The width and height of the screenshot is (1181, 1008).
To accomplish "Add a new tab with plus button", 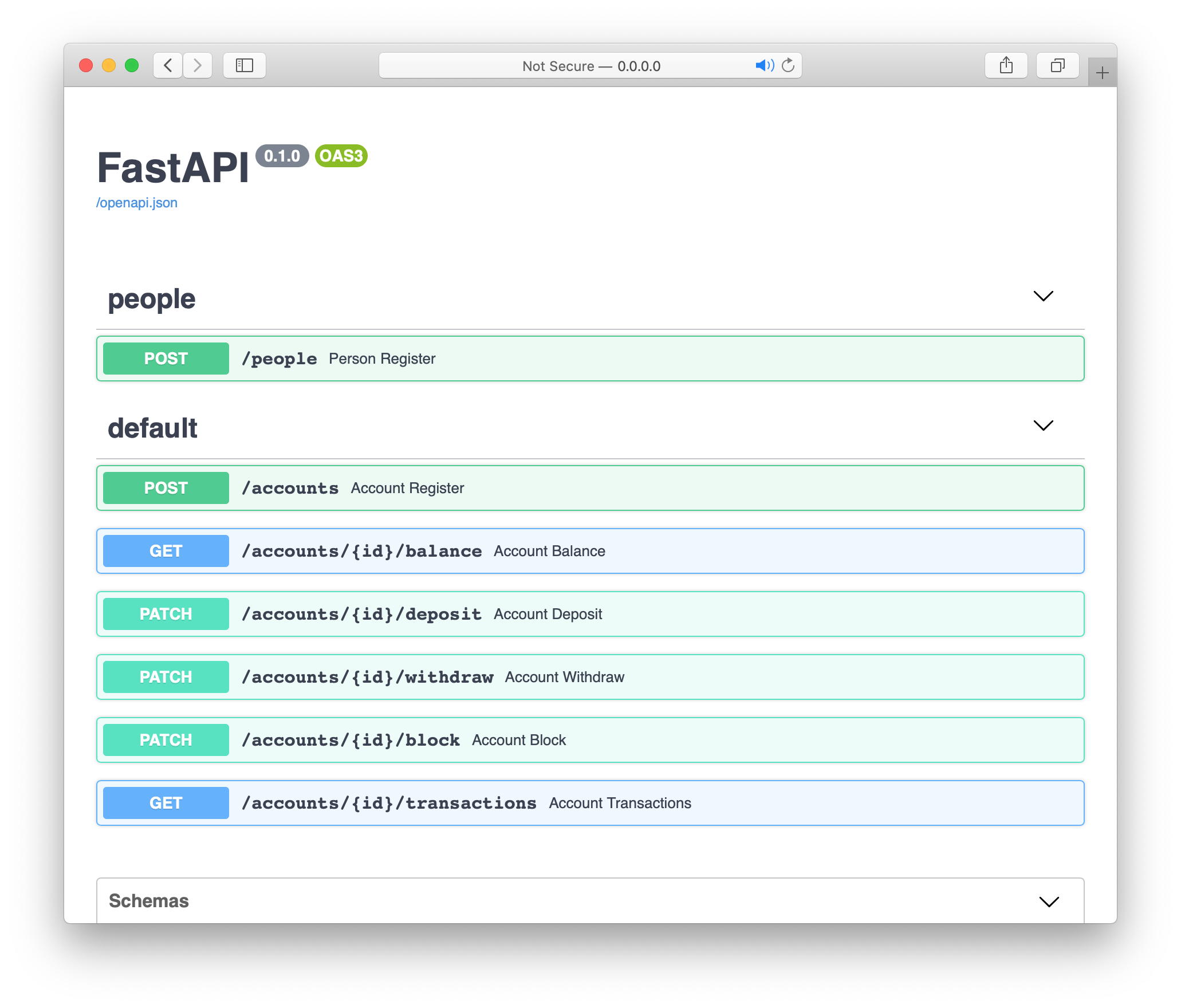I will 1103,73.
